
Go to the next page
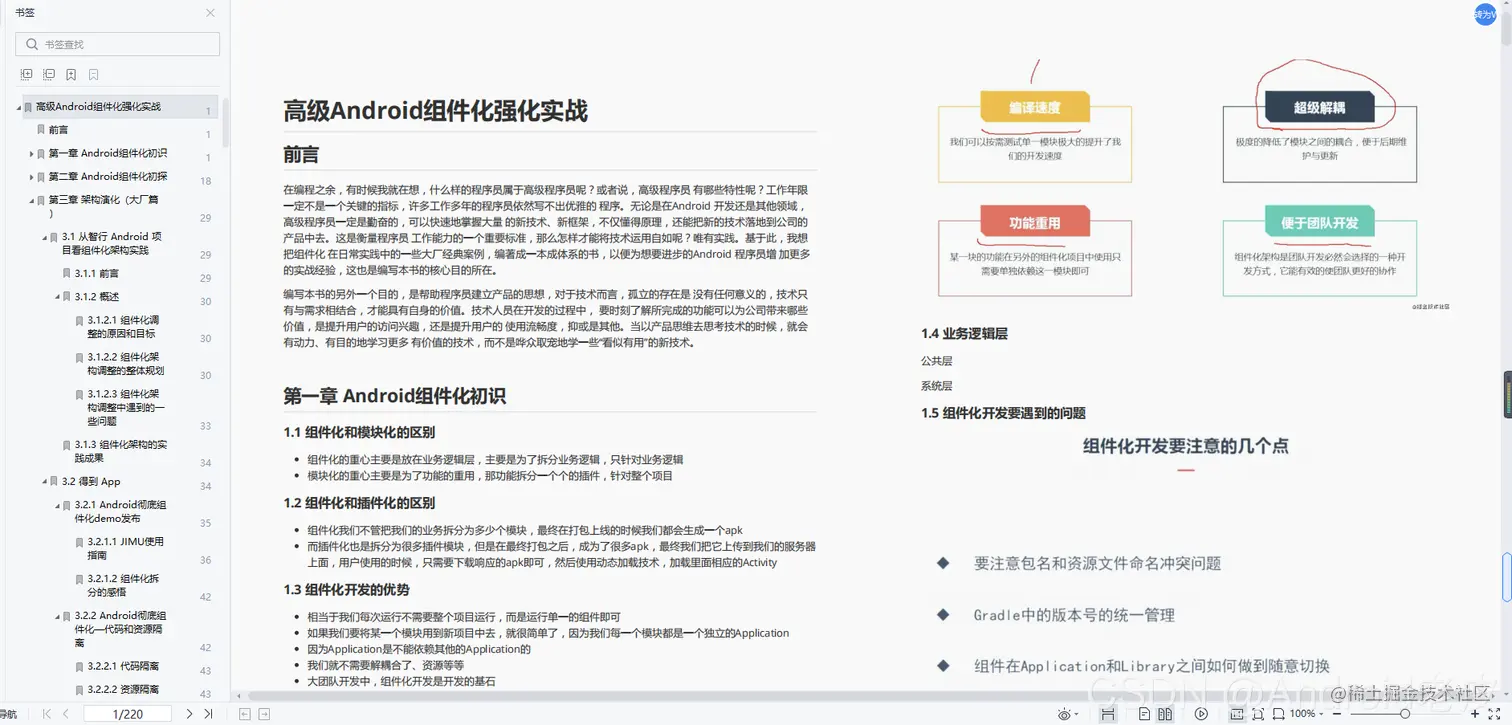click(189, 713)
